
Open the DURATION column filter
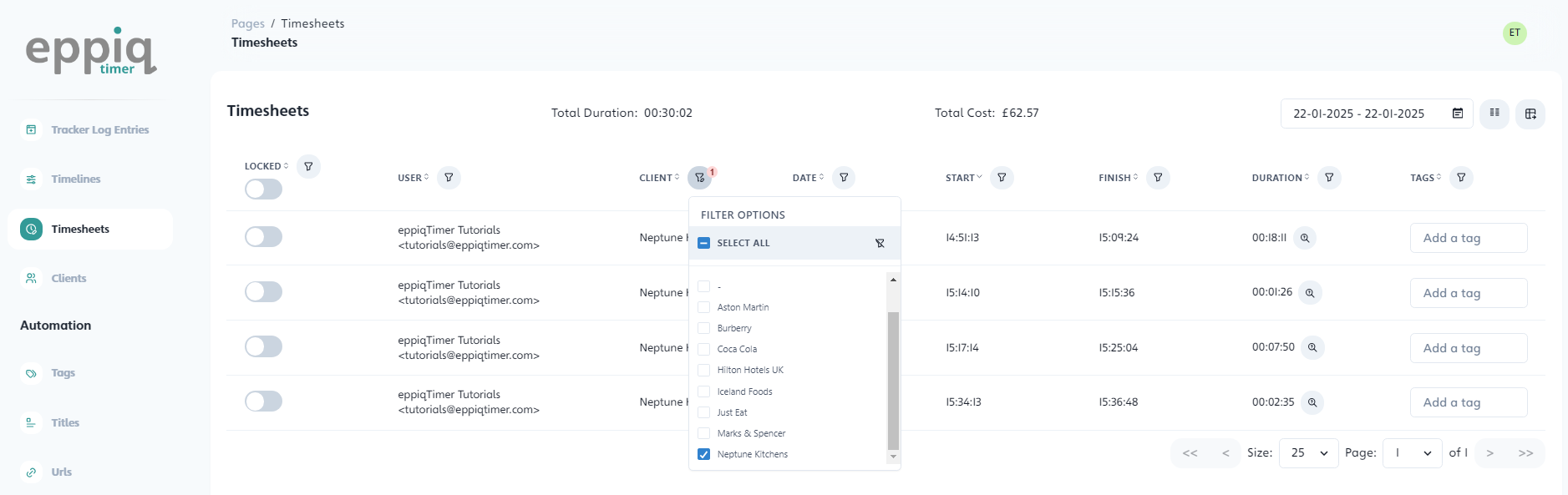point(1329,178)
